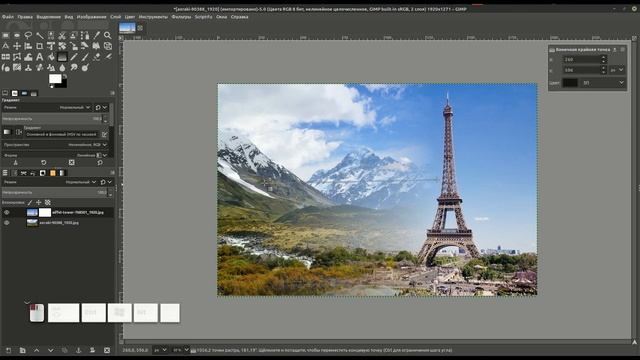Toggle lock position and size icon
Screen dimensions: 640x360
pyautogui.click(x=39, y=202)
